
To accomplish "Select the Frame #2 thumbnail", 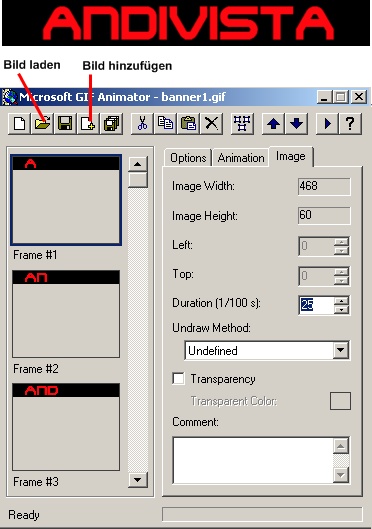I will coord(66,314).
